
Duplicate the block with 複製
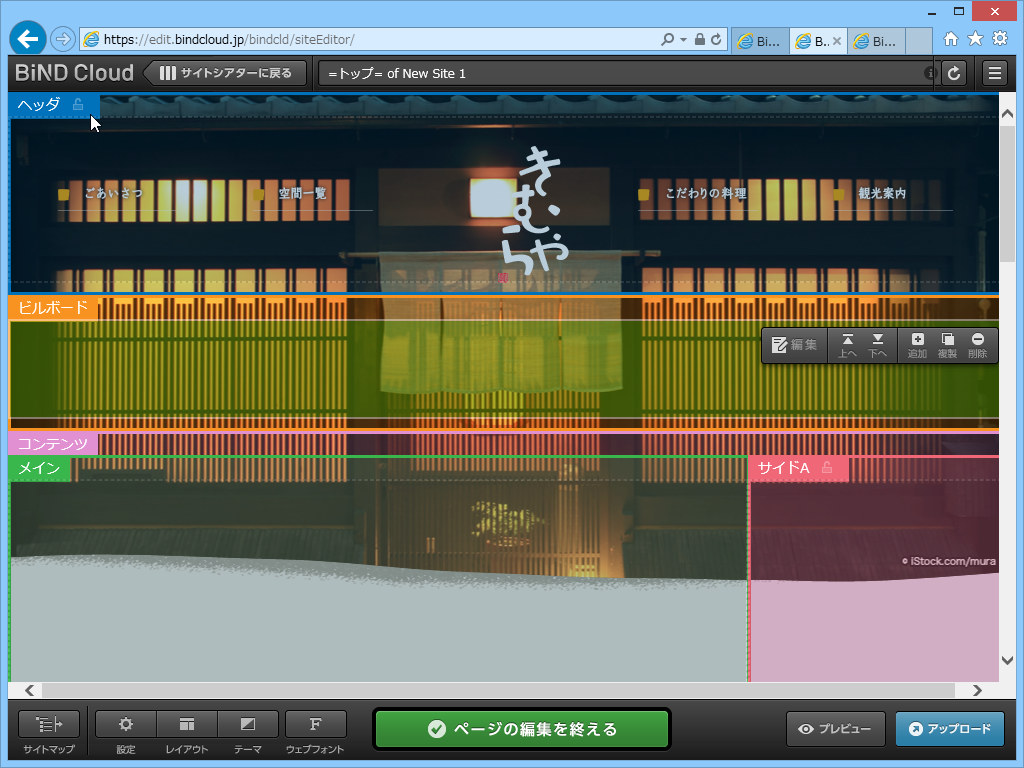pyautogui.click(x=948, y=345)
